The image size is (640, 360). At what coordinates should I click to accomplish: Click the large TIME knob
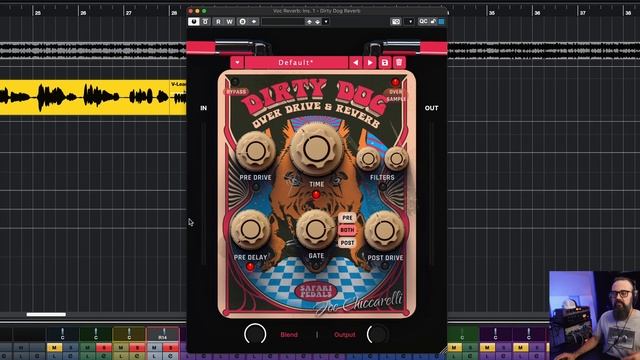316,149
